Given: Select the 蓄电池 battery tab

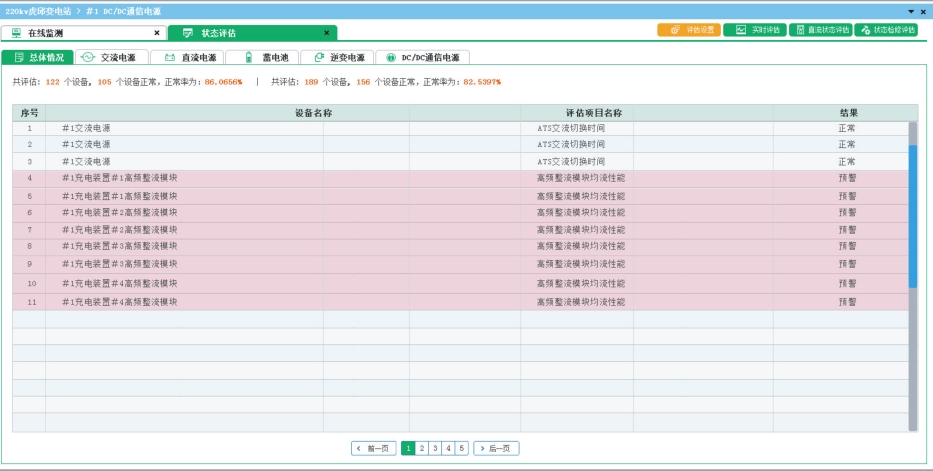Looking at the screenshot, I should 262,58.
